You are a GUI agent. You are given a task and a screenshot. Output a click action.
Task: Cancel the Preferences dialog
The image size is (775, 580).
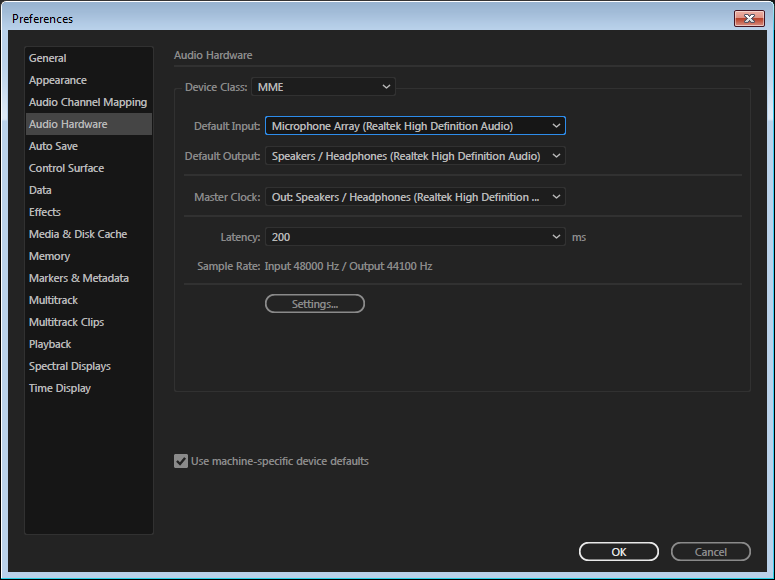[711, 551]
